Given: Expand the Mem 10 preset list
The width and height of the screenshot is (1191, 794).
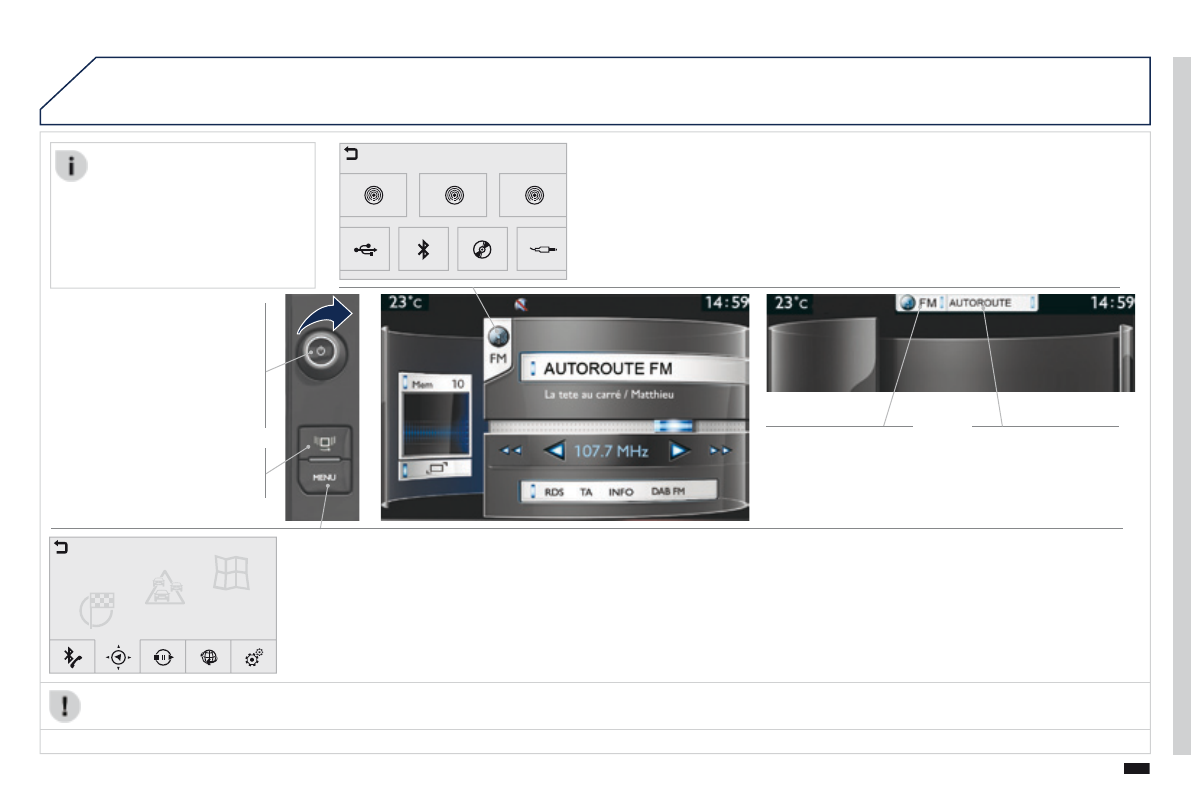Looking at the screenshot, I should click(435, 383).
